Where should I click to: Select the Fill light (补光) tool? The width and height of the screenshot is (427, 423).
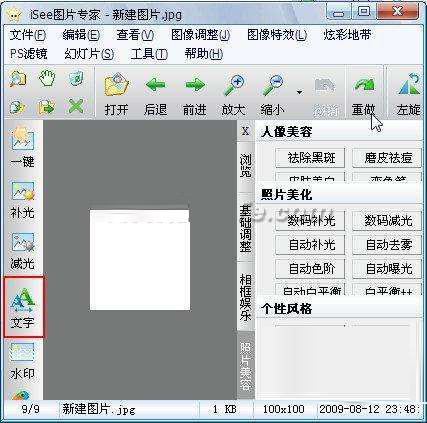22,199
